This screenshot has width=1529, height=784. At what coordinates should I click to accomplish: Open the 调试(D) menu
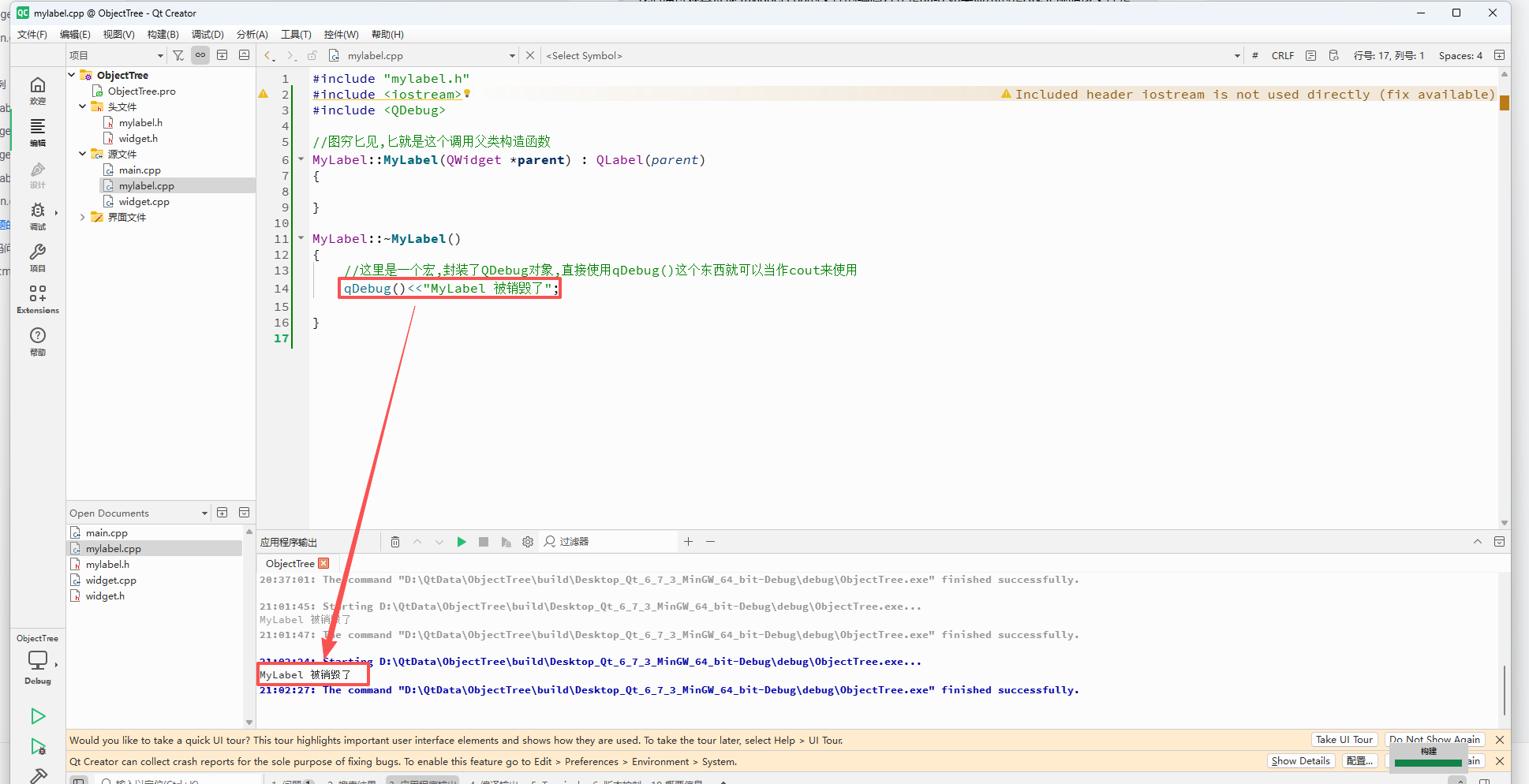[207, 34]
